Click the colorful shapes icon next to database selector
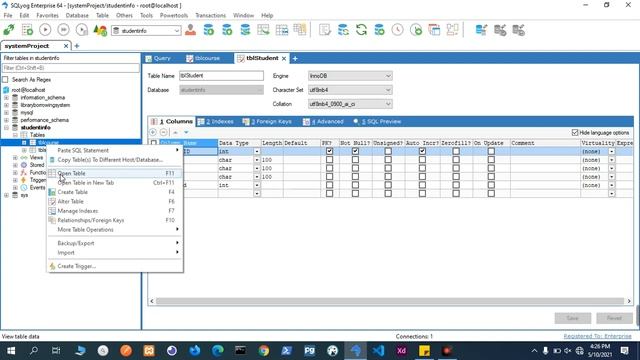This screenshot has height=360, width=640. [x=100, y=30]
